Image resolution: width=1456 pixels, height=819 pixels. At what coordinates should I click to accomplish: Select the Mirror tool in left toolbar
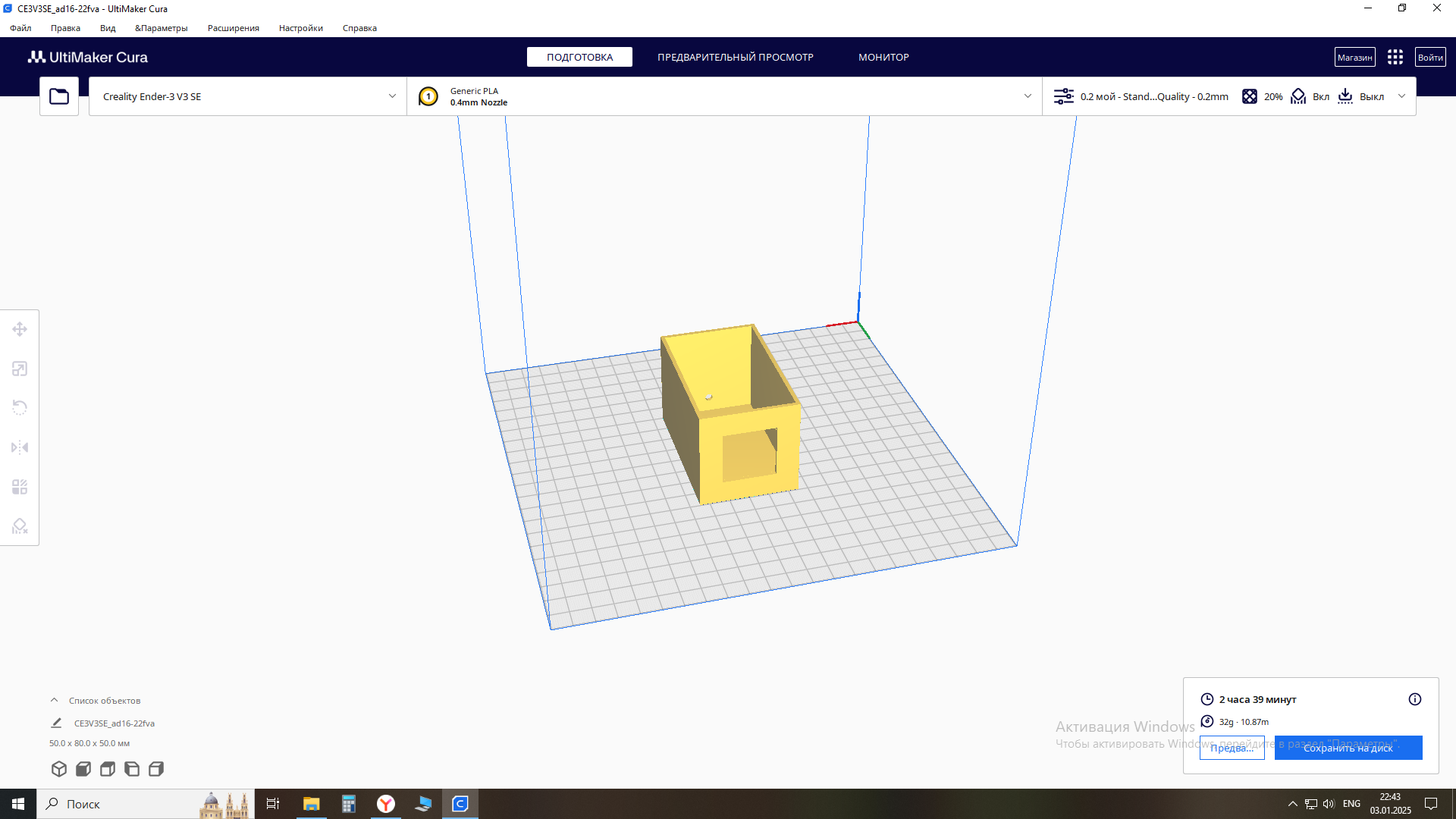click(20, 447)
